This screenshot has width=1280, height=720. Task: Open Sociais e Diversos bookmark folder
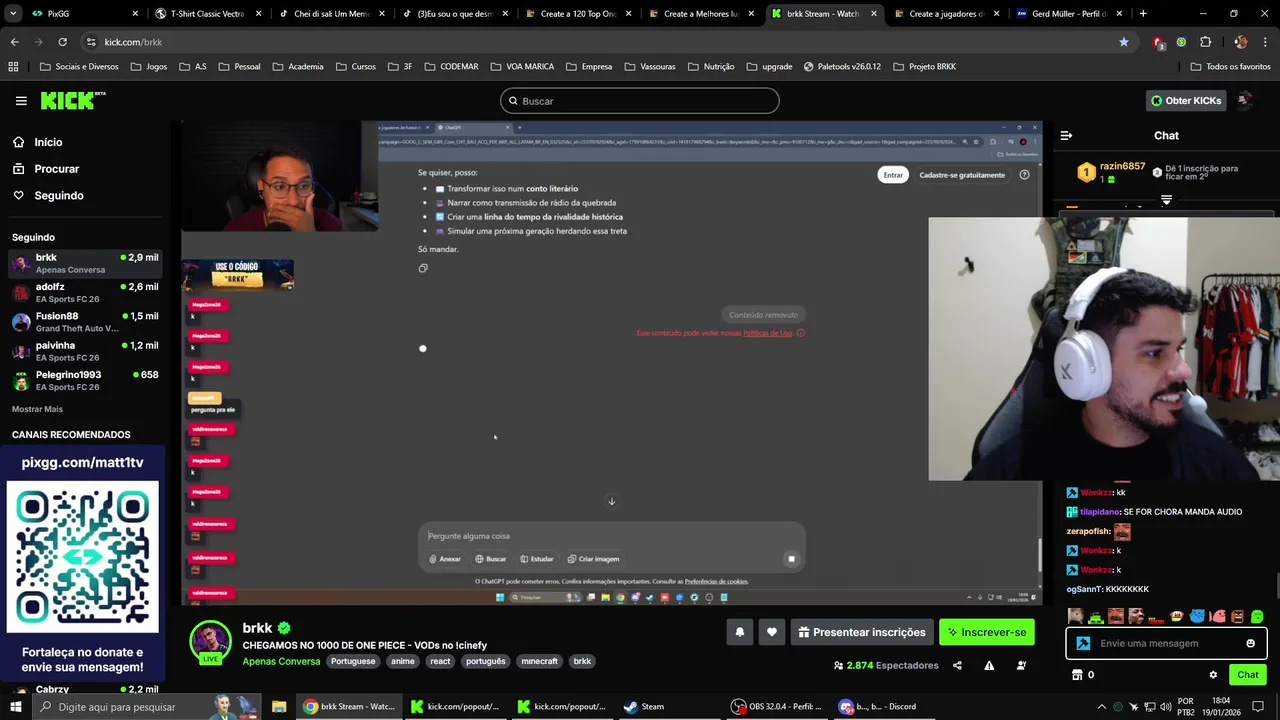tap(79, 66)
